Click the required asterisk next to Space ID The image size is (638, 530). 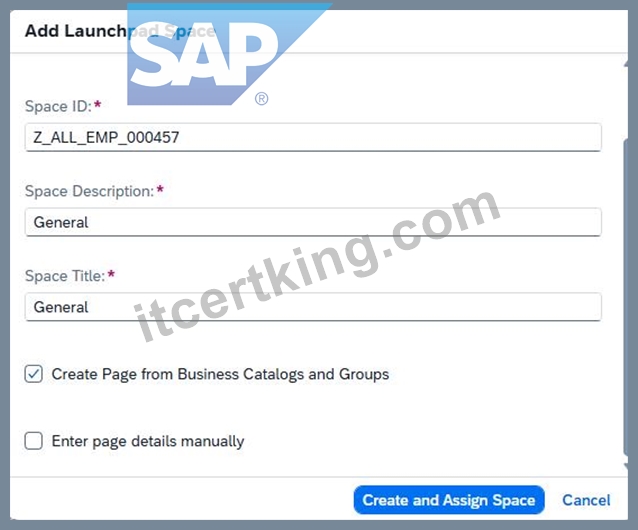point(98,105)
